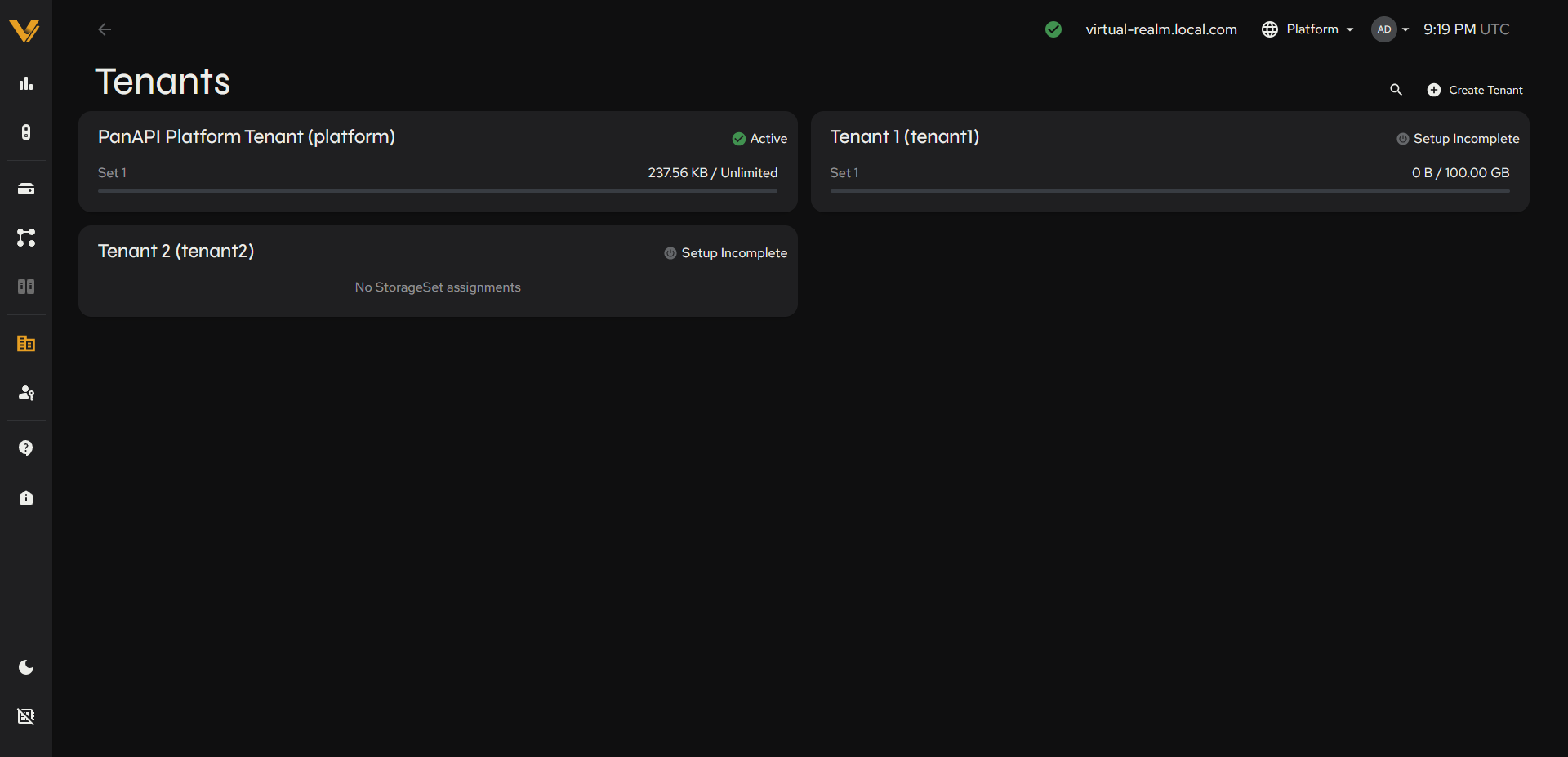1568x757 pixels.
Task: Click Setup Incomplete status on Tenant 1
Action: [1458, 139]
